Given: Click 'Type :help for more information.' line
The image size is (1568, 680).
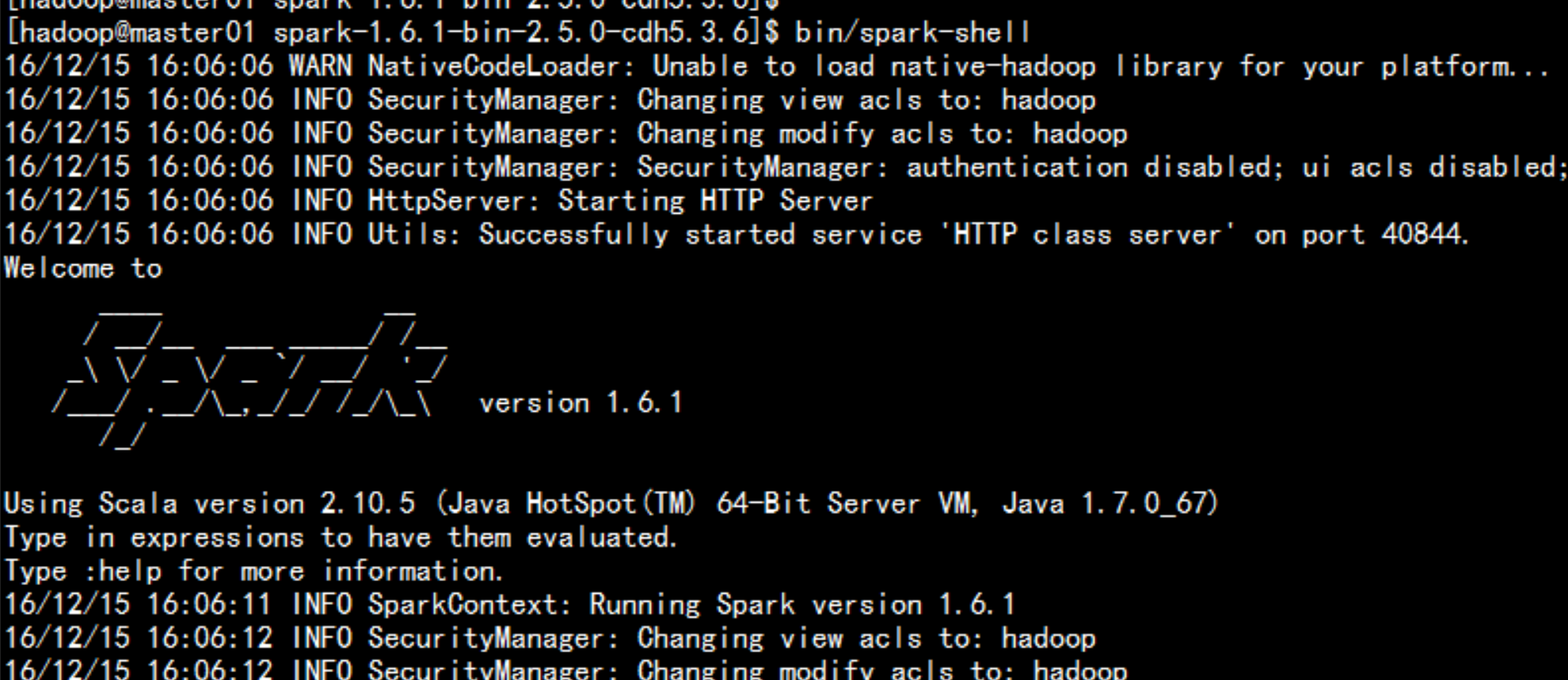Looking at the screenshot, I should 253,571.
